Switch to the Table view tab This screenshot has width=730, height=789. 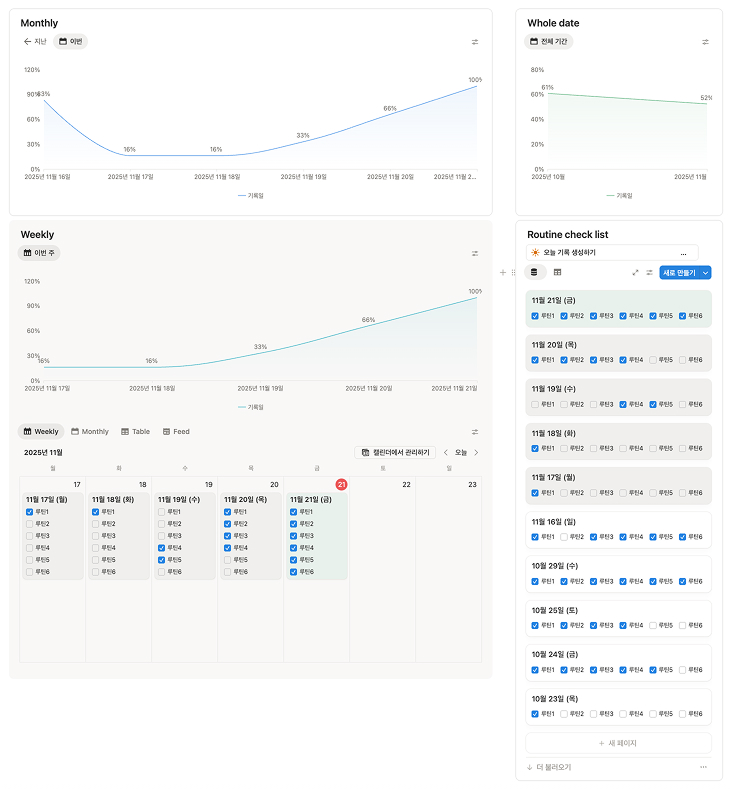[135, 432]
